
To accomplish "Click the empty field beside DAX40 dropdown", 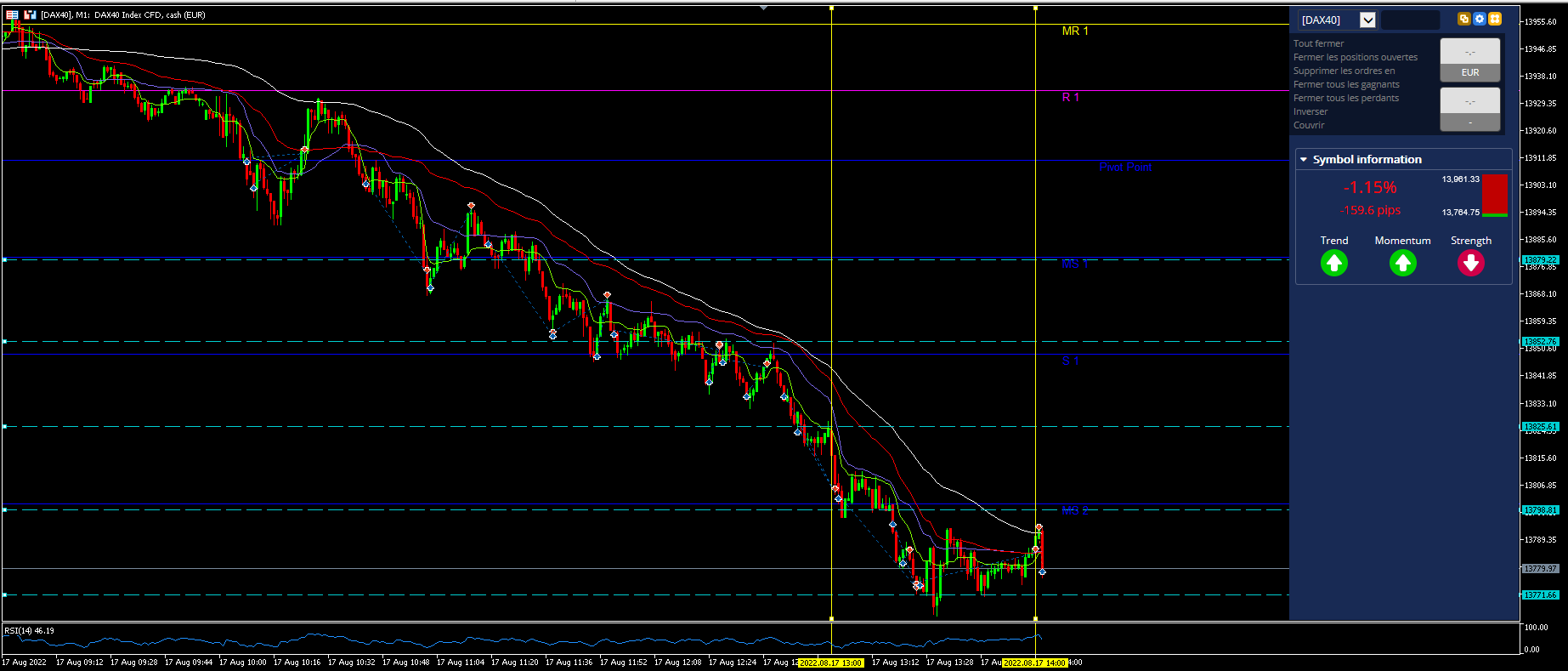I will coord(1410,20).
